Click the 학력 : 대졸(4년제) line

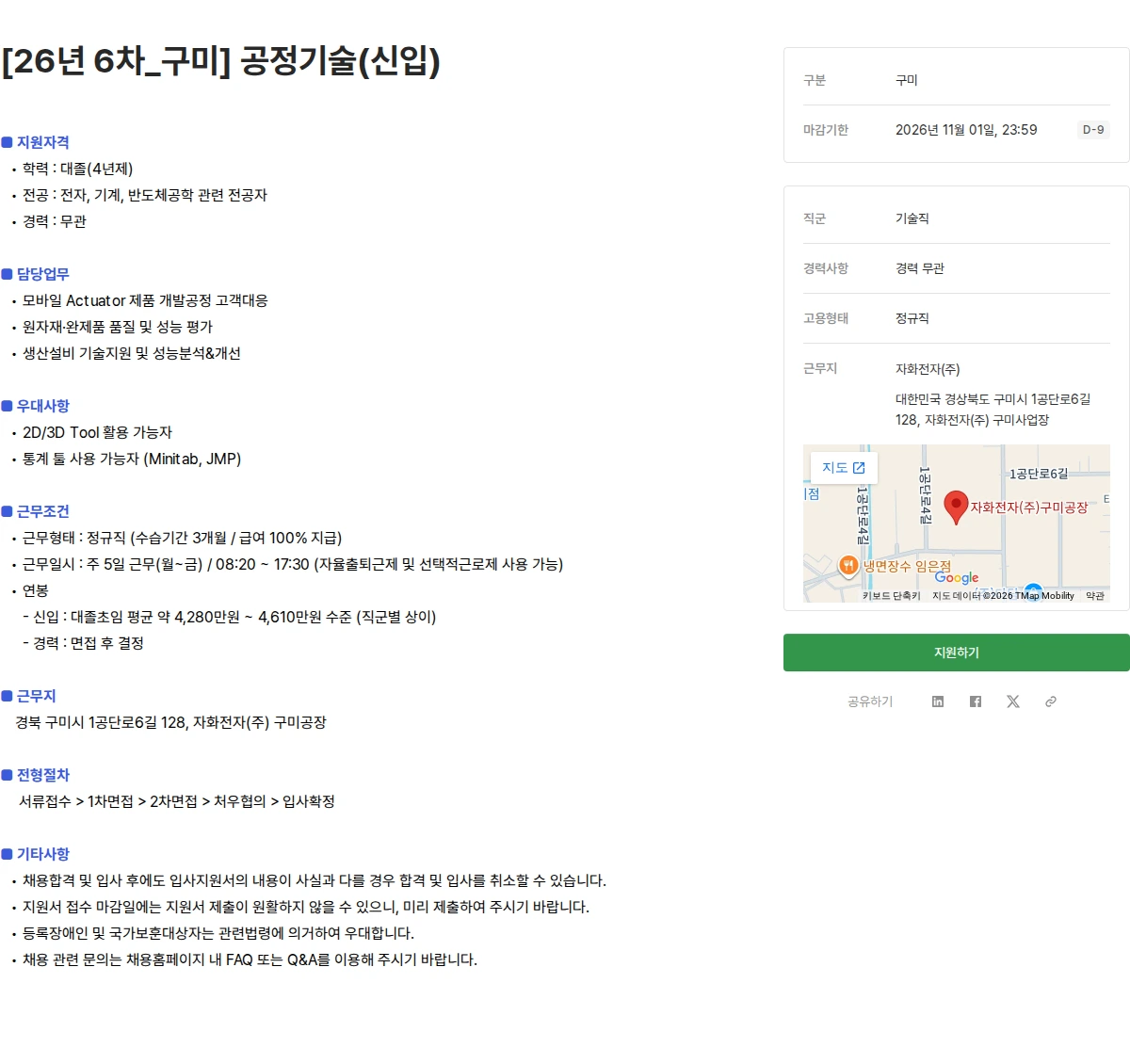click(x=77, y=169)
